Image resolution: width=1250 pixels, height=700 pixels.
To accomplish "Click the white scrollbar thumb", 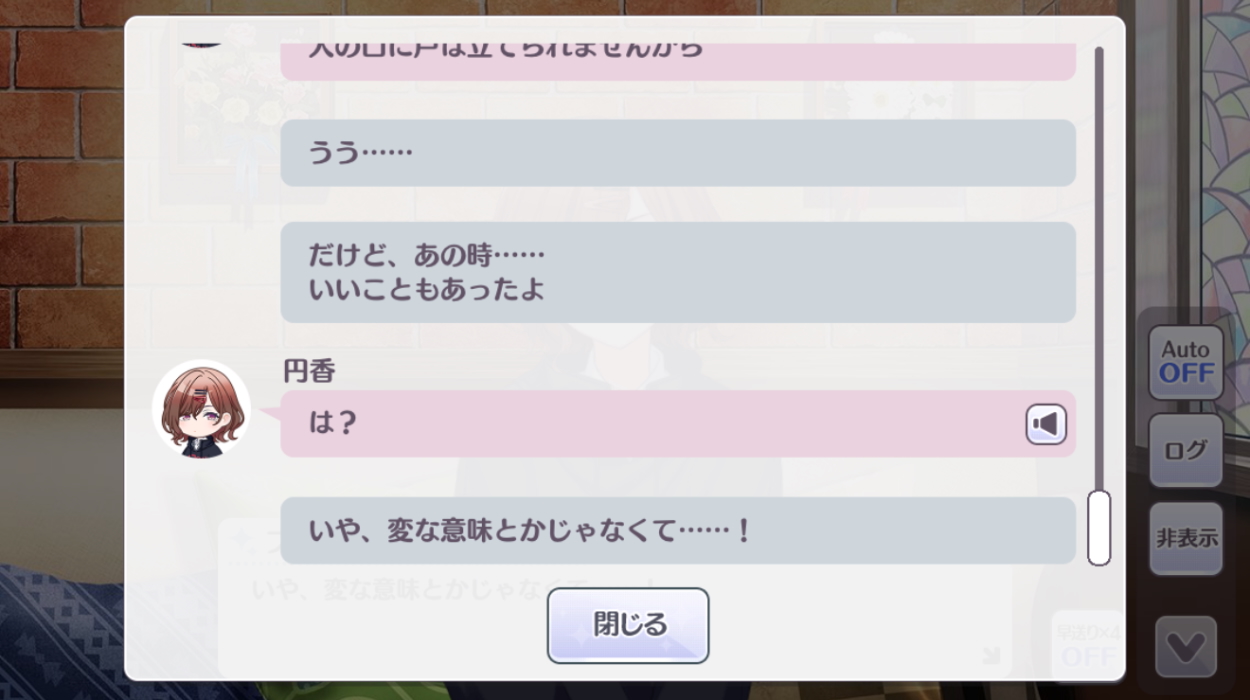I will tap(1099, 527).
